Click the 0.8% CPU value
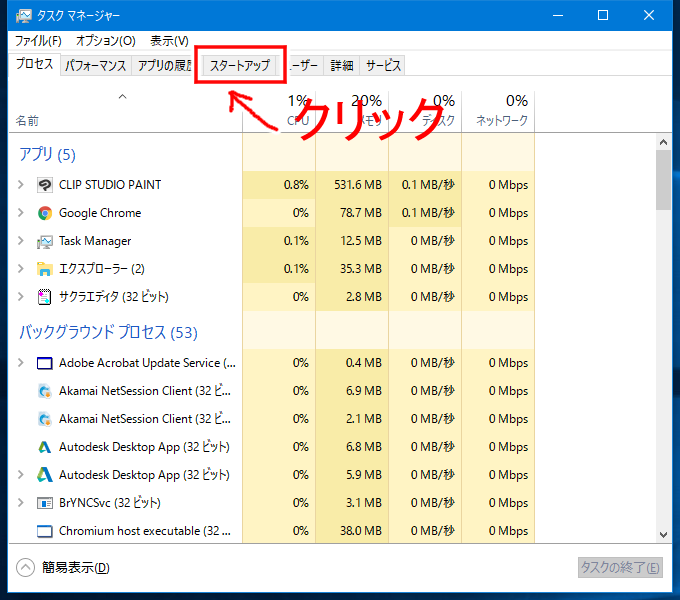This screenshot has width=680, height=600. pyautogui.click(x=296, y=185)
